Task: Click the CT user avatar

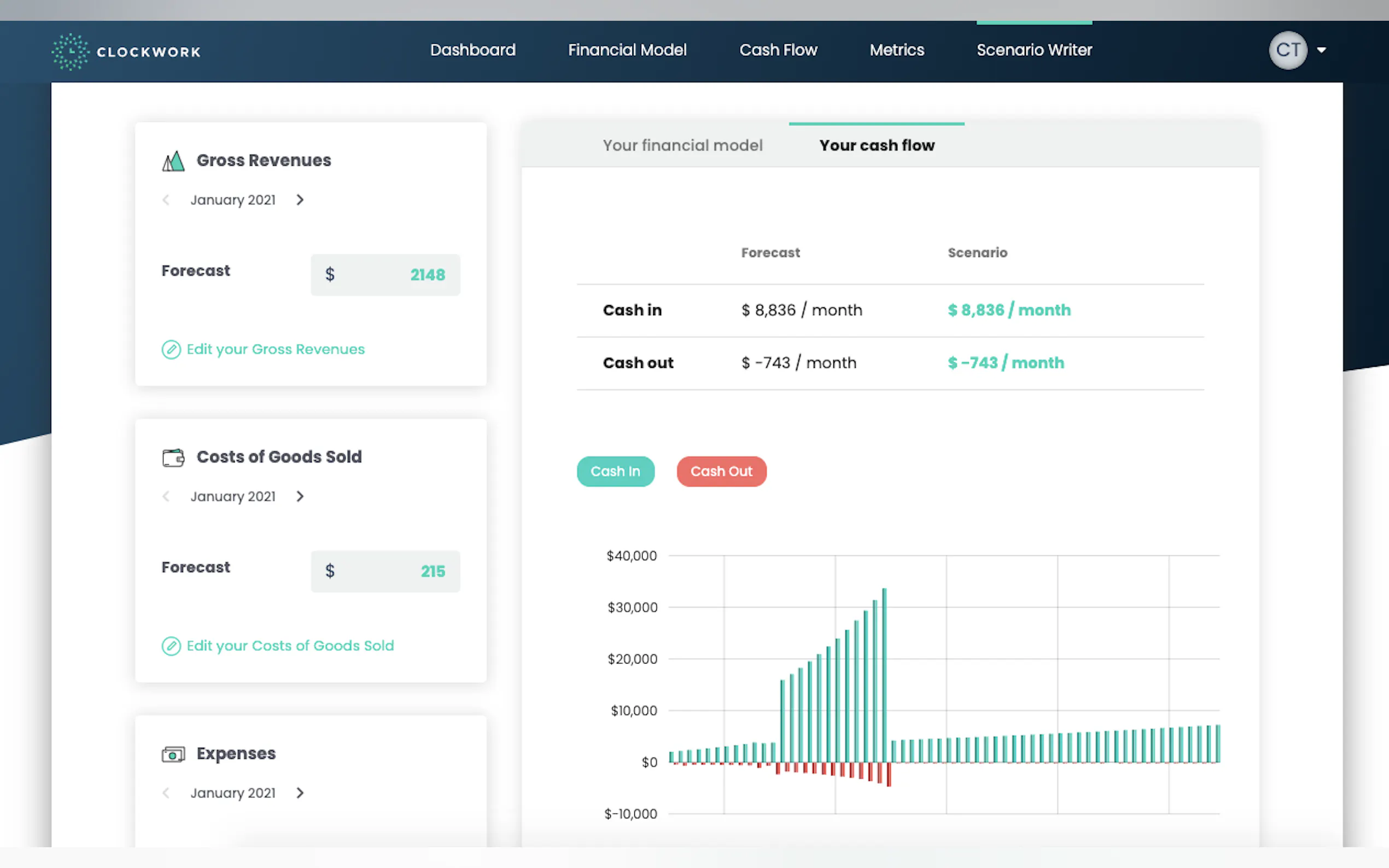Action: point(1287,50)
